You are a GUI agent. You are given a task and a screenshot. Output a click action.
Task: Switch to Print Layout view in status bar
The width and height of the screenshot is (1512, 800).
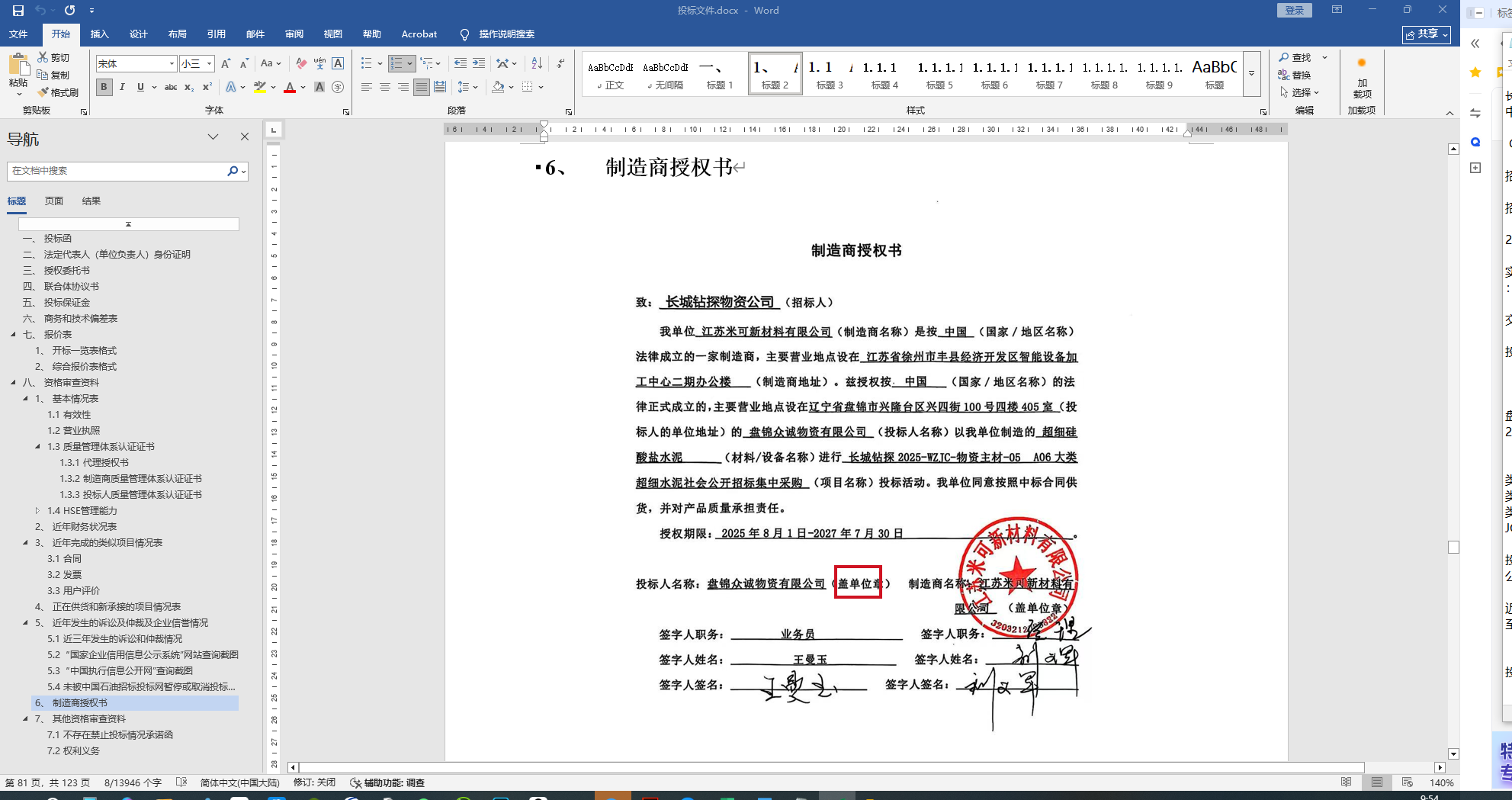1376,782
